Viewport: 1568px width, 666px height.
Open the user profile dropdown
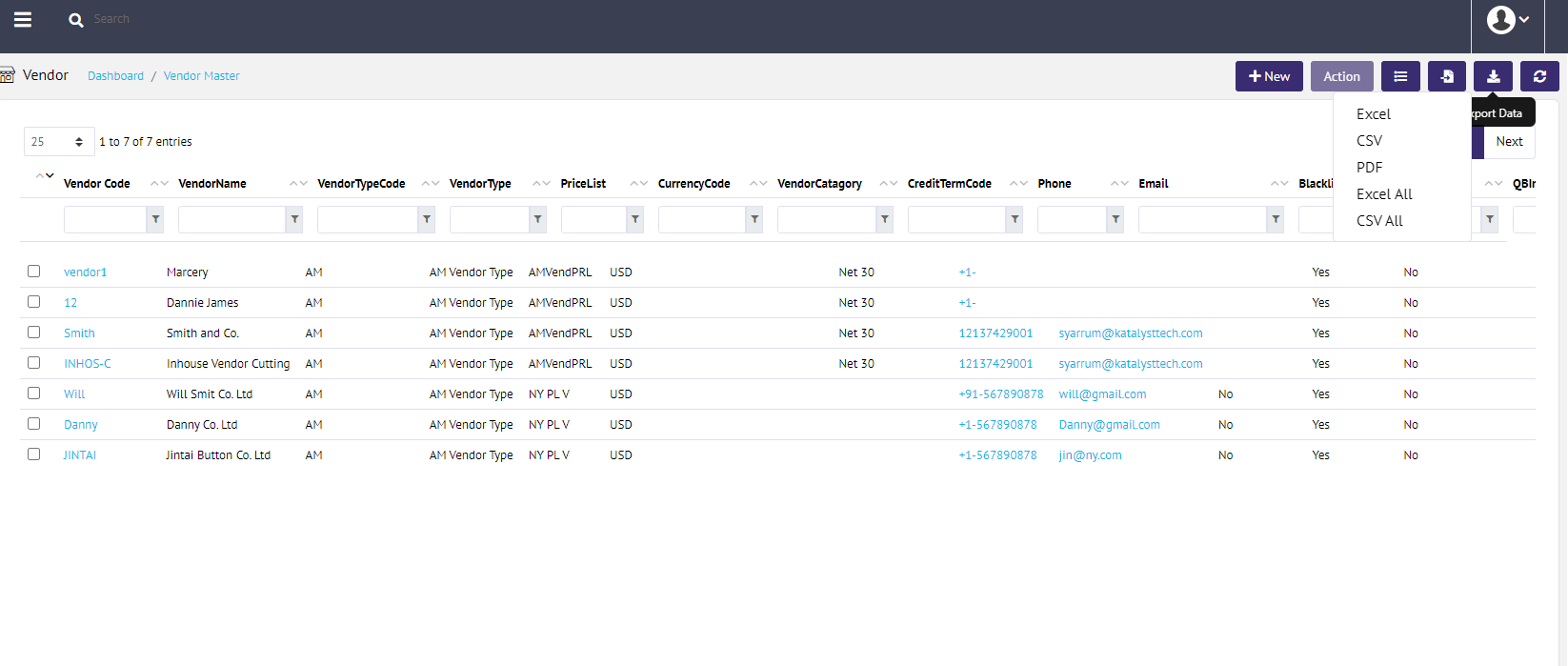point(1508,20)
